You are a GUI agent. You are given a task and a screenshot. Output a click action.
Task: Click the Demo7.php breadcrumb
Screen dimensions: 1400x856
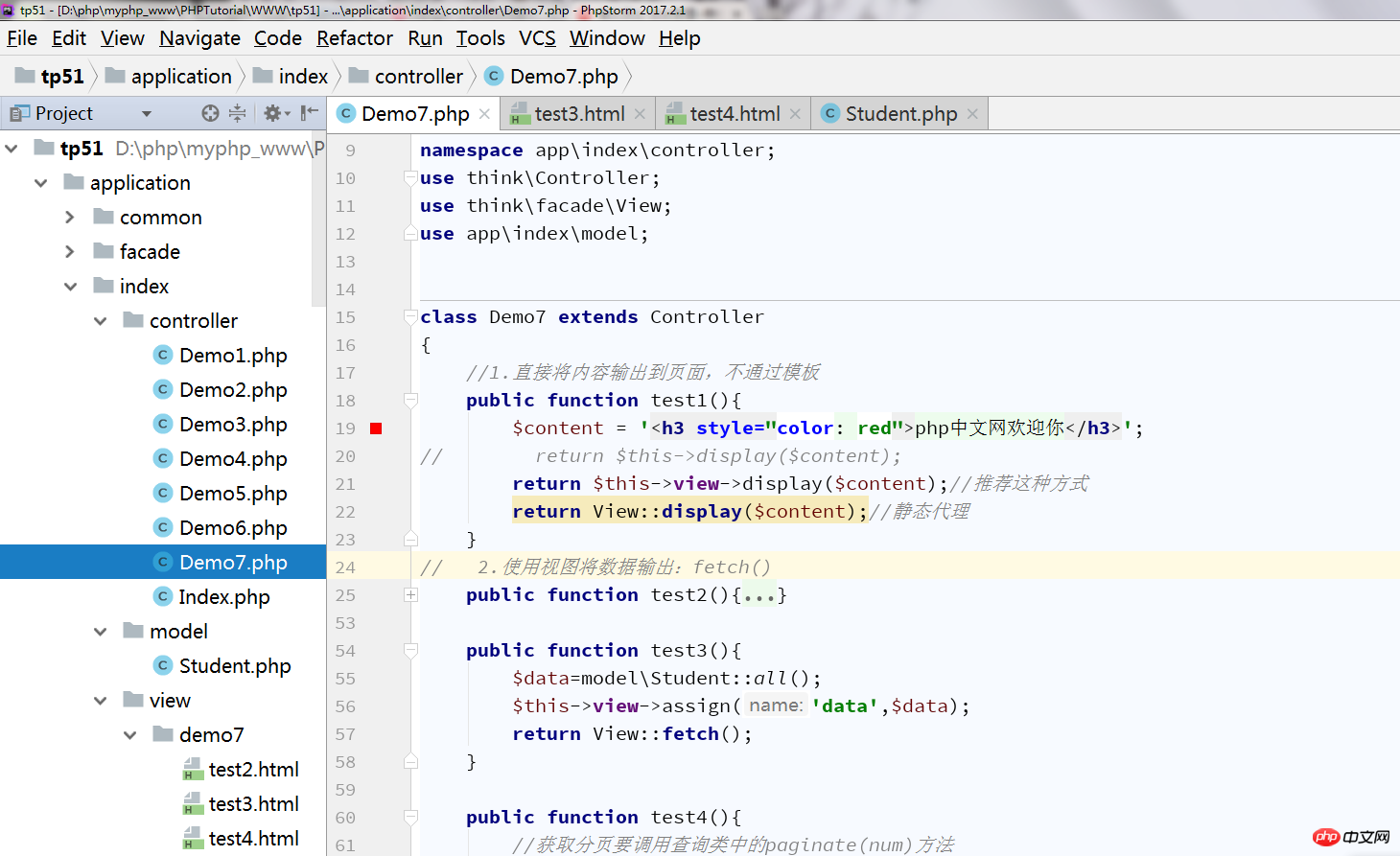tap(552, 76)
